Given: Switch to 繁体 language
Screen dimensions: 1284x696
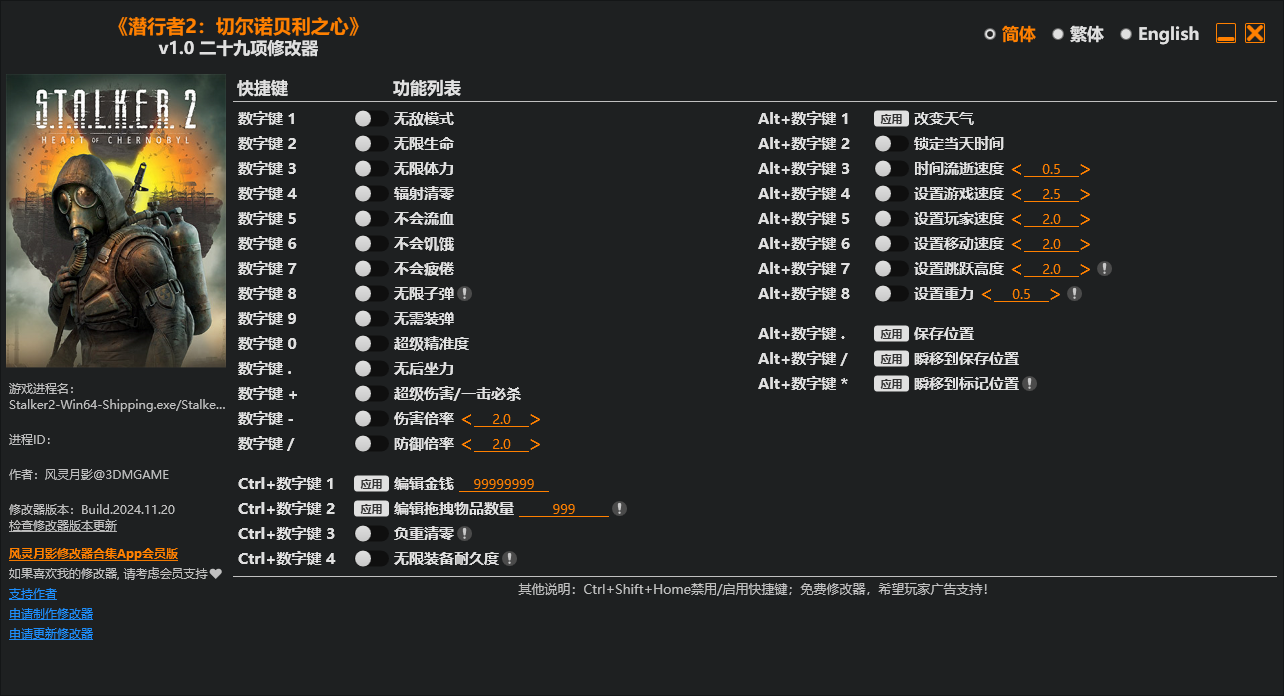Looking at the screenshot, I should (1088, 33).
